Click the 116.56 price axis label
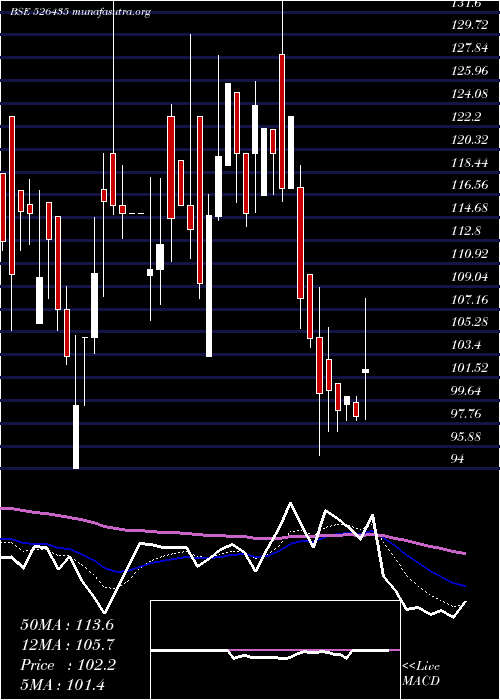Viewport: 500px width, 700px height. [468, 185]
